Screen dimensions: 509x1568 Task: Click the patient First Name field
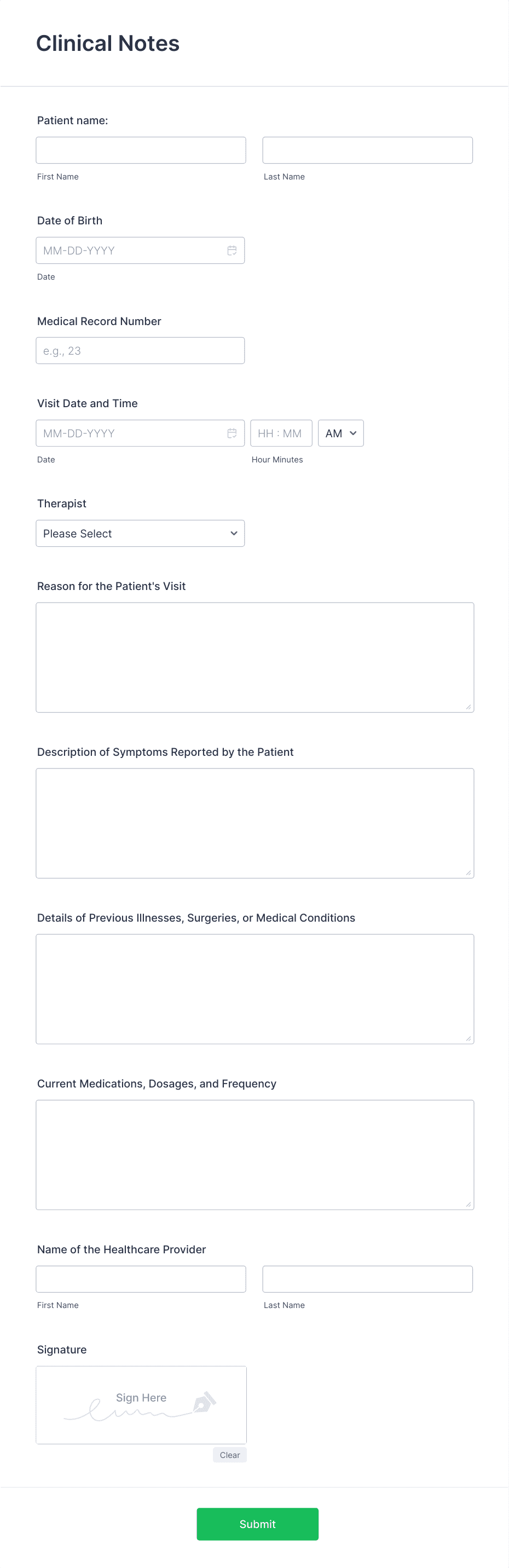point(141,151)
